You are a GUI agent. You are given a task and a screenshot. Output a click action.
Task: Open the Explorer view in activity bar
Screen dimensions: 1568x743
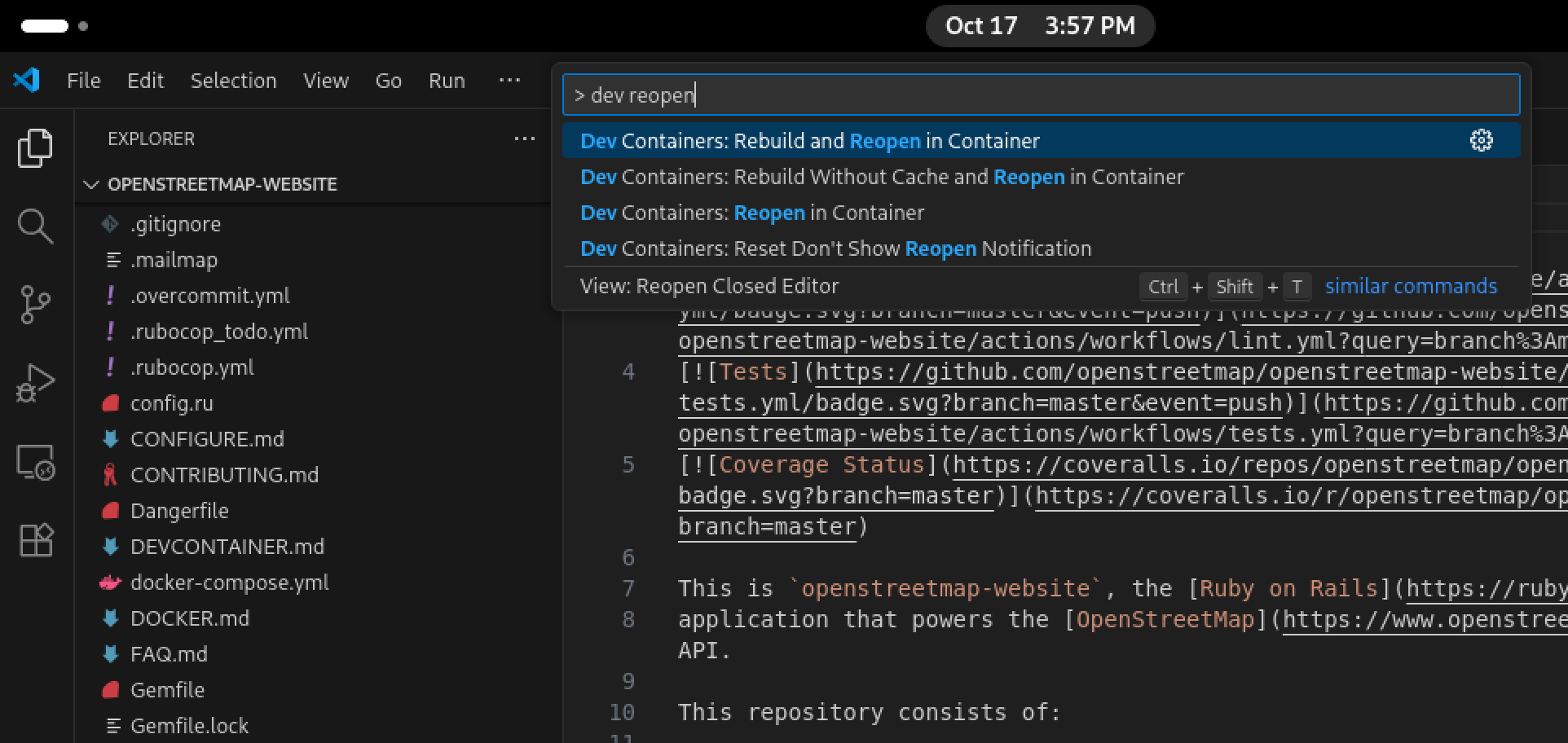35,148
